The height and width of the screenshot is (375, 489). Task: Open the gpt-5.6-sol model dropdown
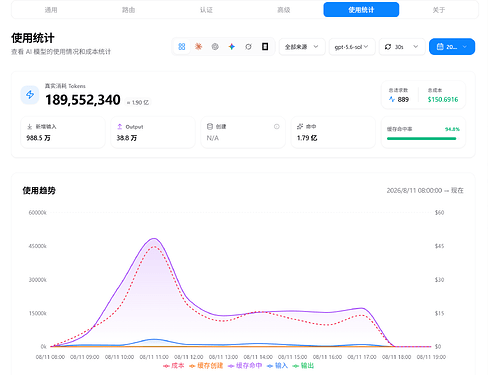pos(352,47)
